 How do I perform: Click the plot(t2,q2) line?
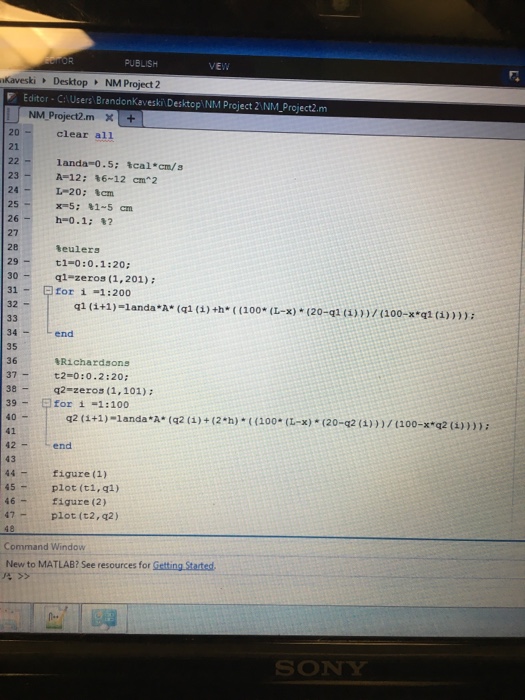85,516
